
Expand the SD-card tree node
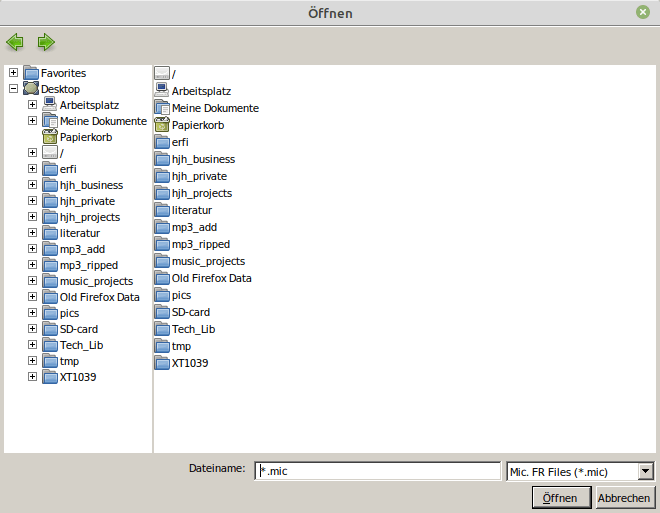point(32,329)
